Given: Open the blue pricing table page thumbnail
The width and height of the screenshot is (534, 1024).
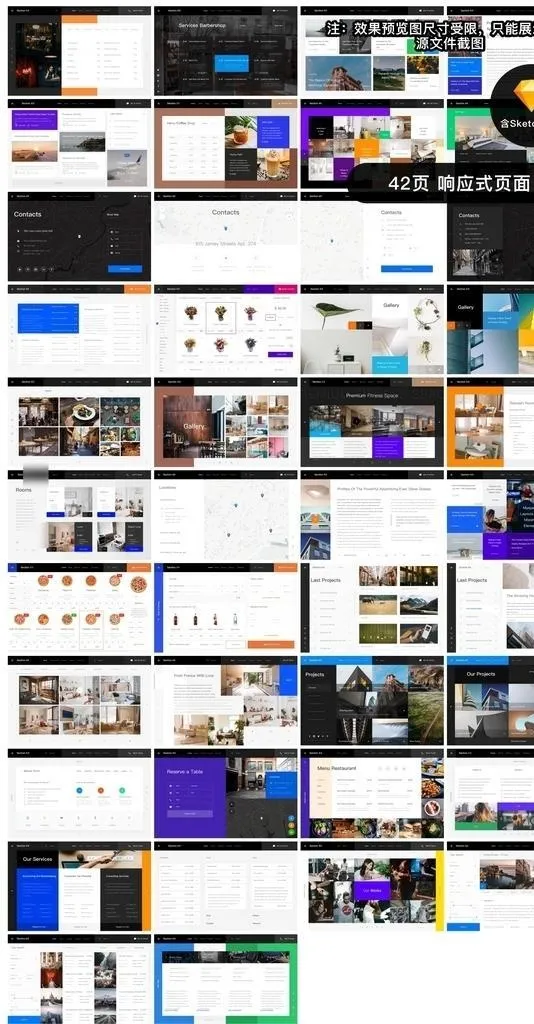Looking at the screenshot, I should (x=79, y=329).
